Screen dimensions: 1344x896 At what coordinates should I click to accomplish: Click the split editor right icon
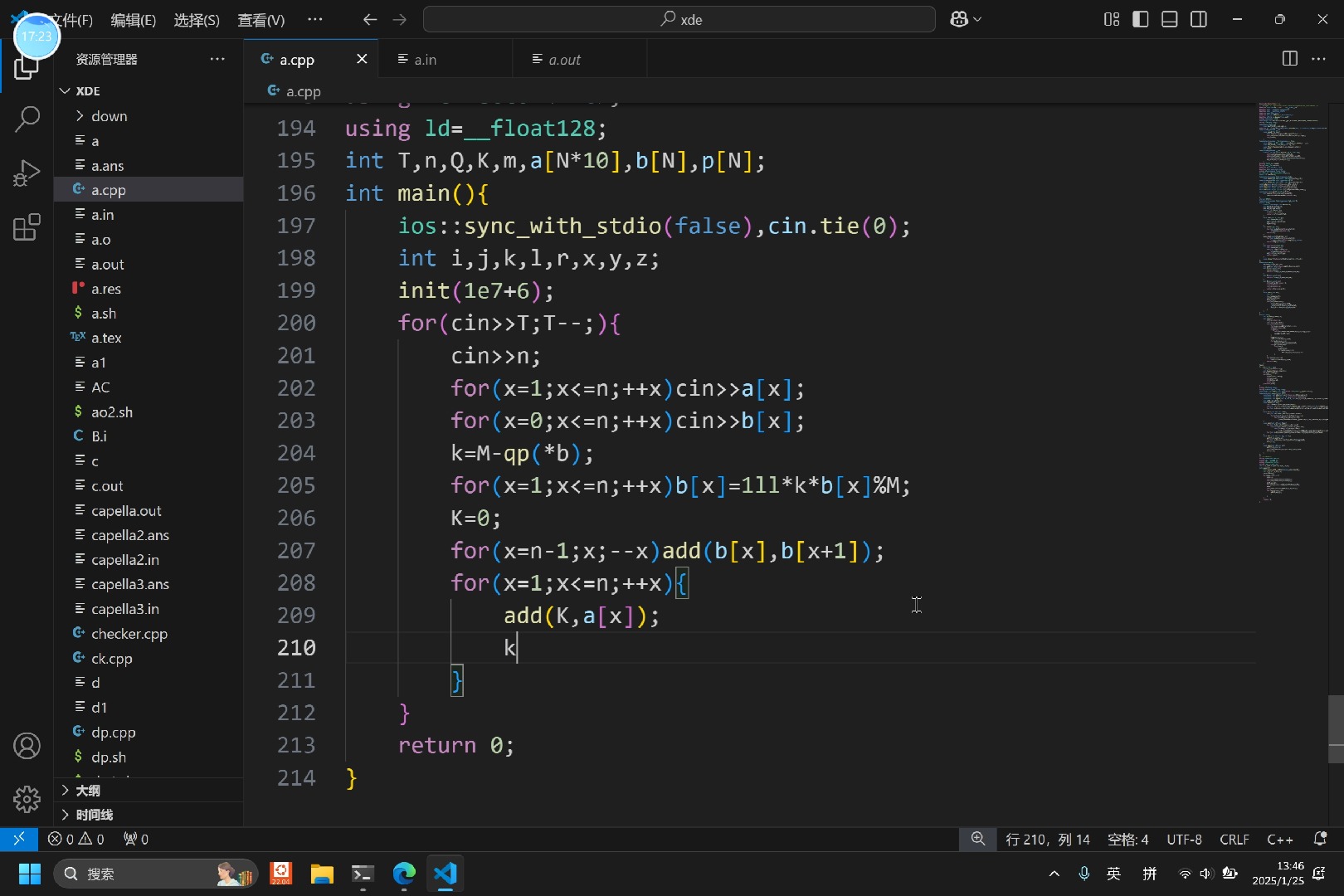1289,59
